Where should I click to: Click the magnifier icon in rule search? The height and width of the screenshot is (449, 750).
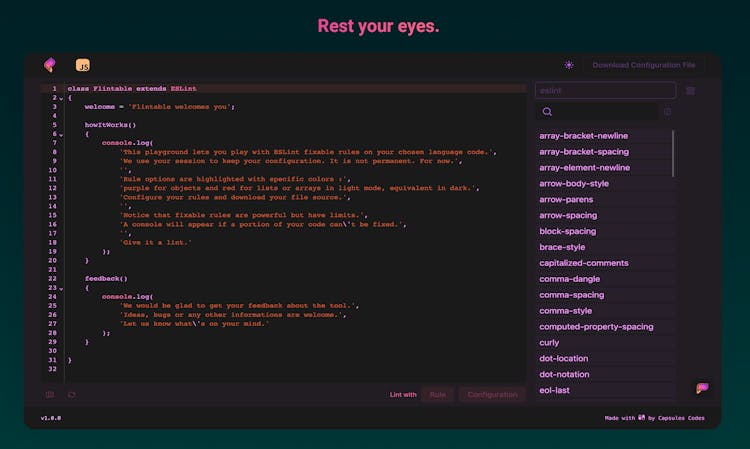[547, 112]
